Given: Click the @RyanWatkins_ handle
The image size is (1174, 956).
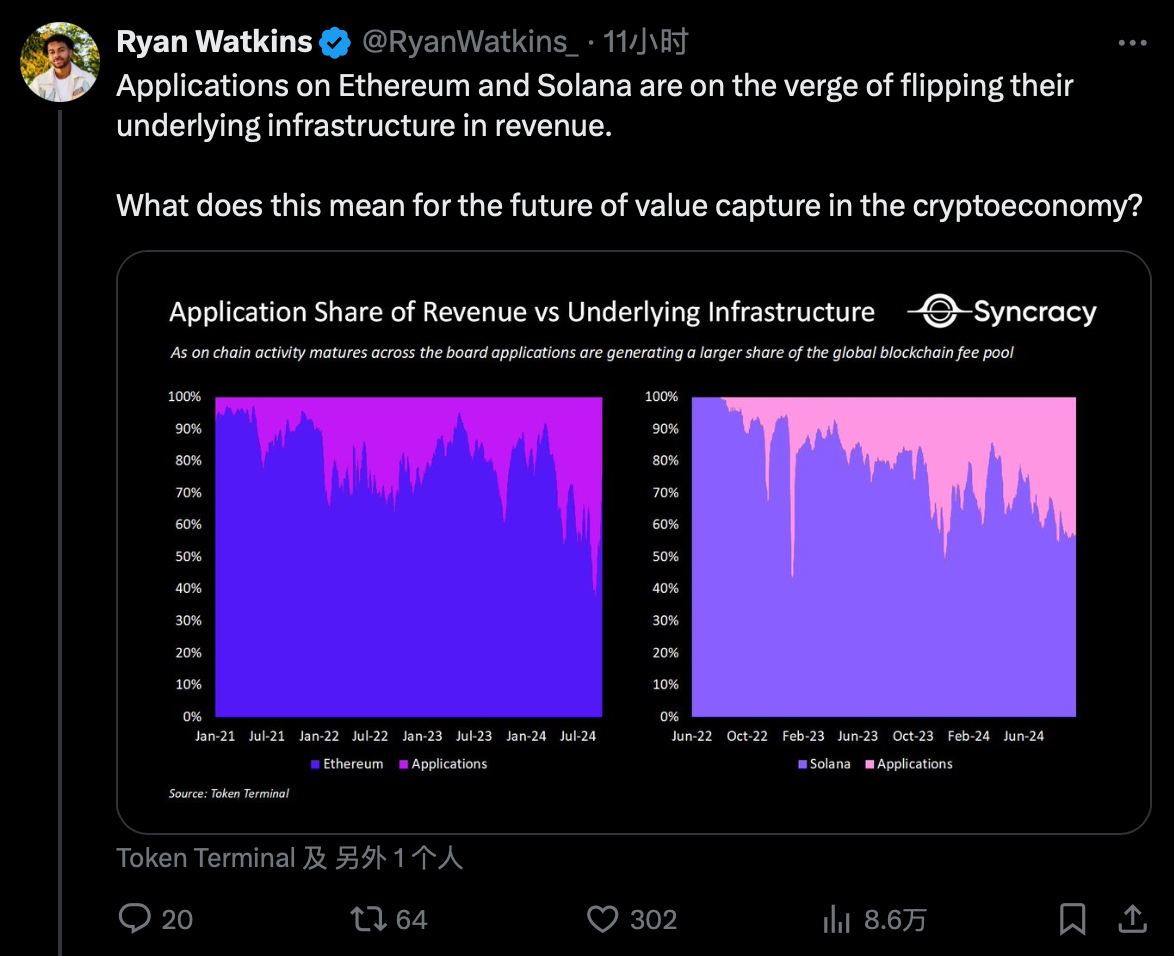Looking at the screenshot, I should coord(469,42).
